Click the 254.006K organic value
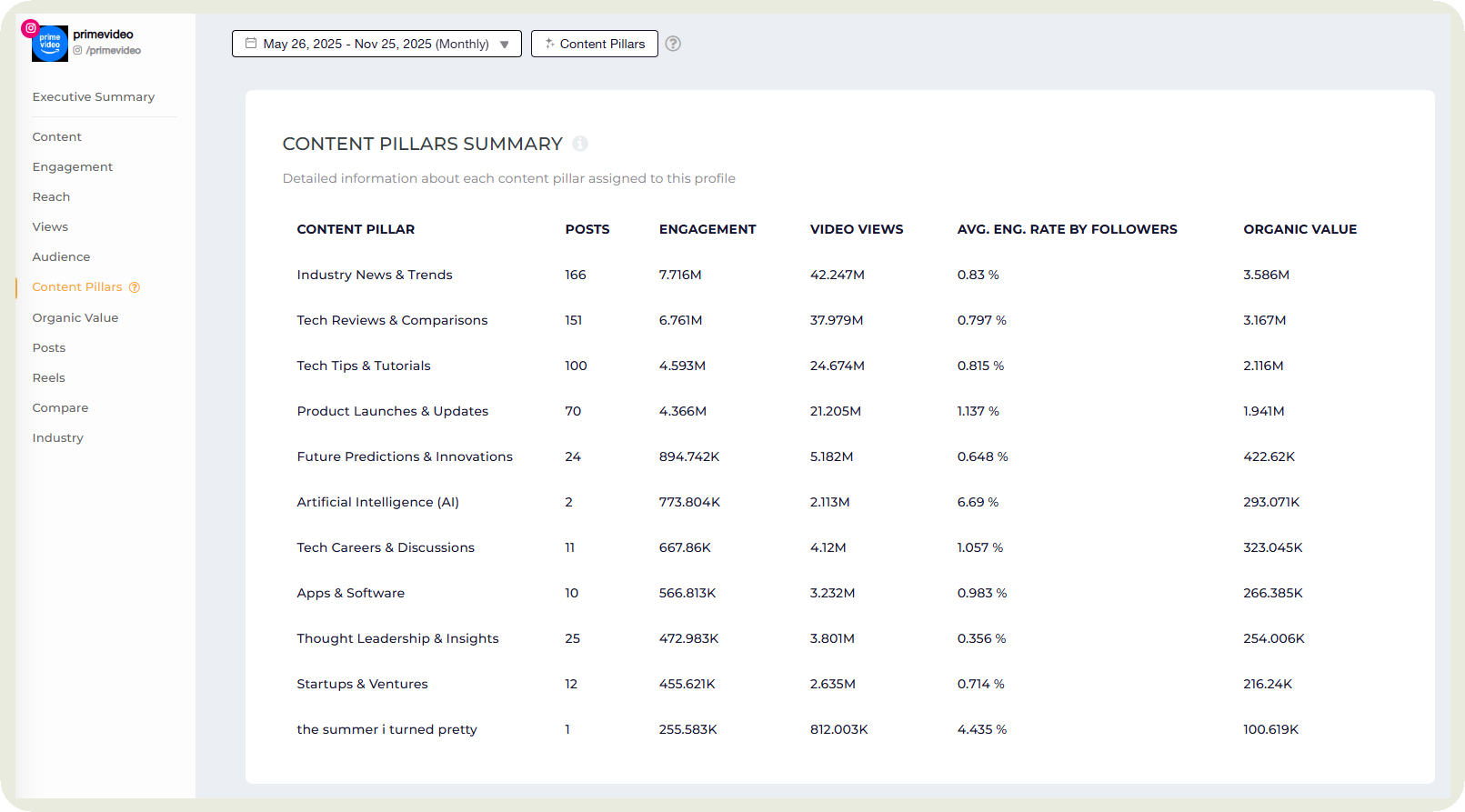1465x812 pixels. pyautogui.click(x=1274, y=638)
